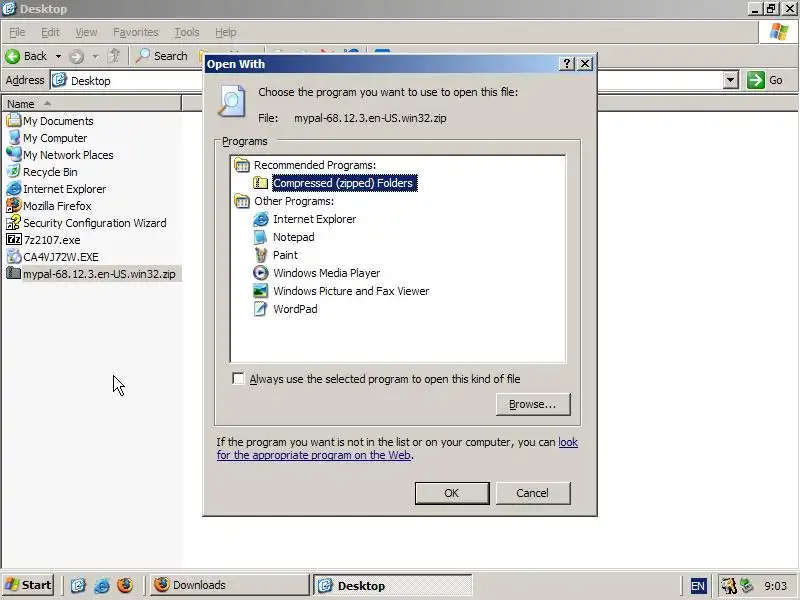Expand the Address bar dropdown
This screenshot has height=600, width=800.
click(x=731, y=80)
